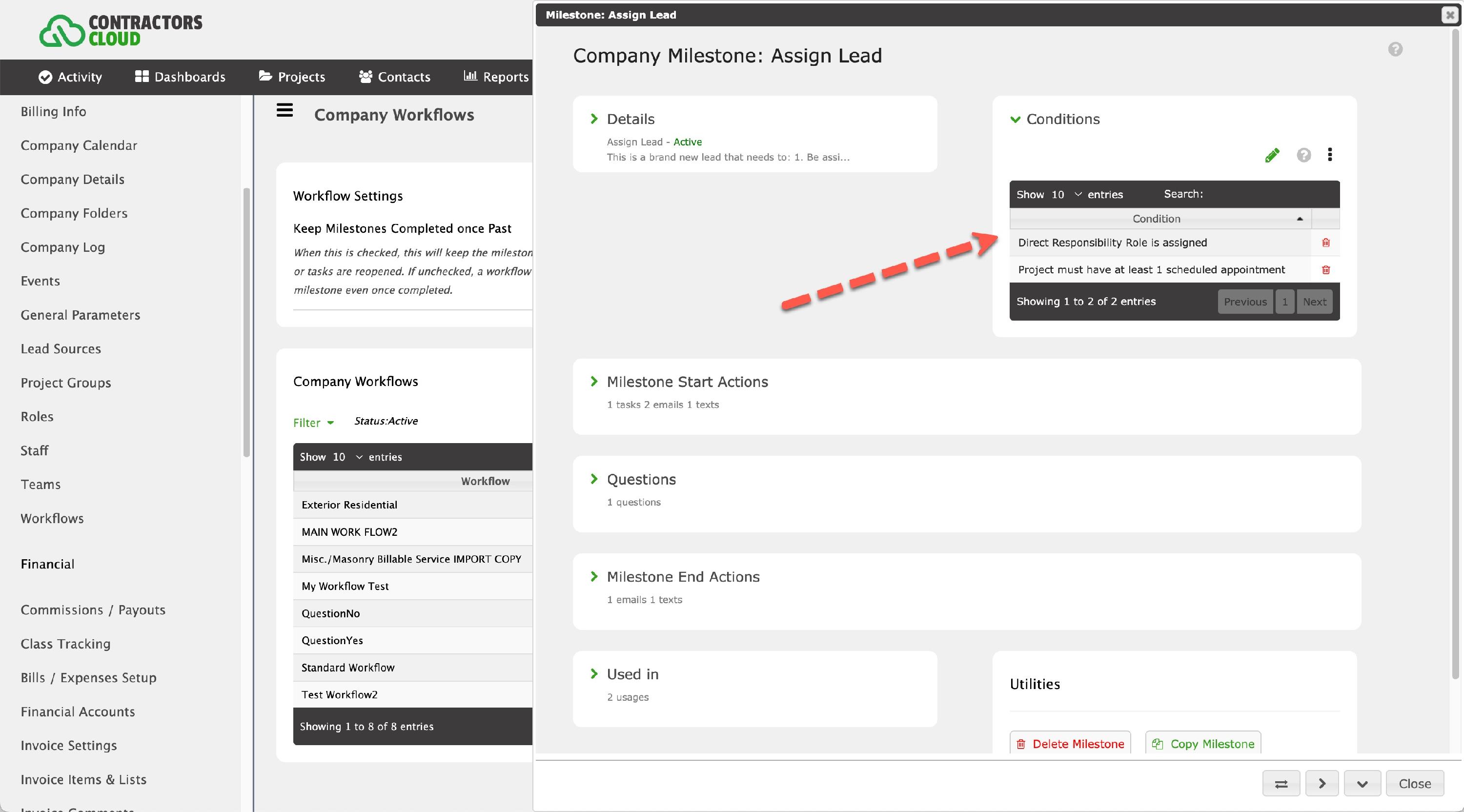Select the QuestionYes workflow row
Screen dimensions: 1464x812
coord(412,640)
